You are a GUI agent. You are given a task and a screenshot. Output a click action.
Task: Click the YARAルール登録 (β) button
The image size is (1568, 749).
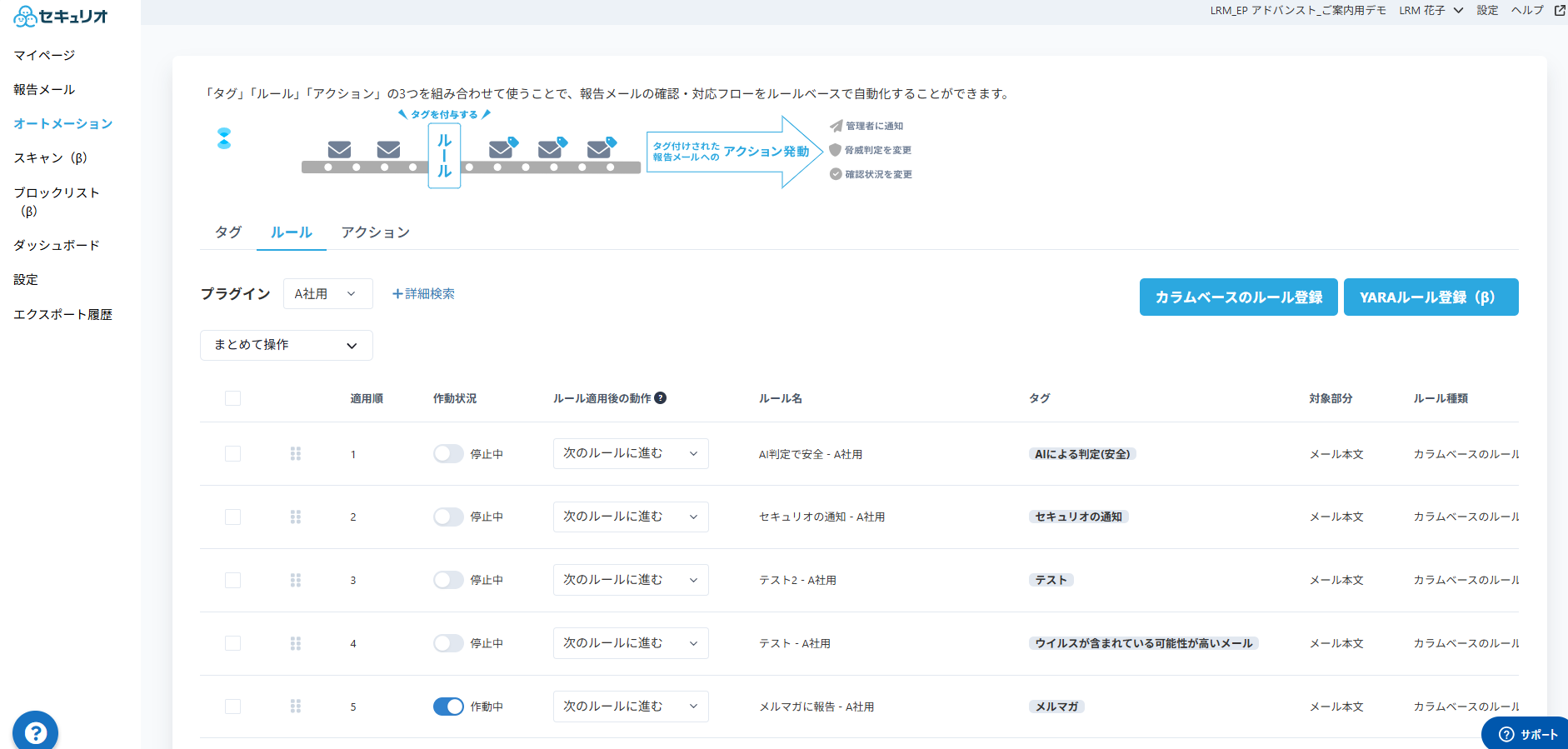coord(1431,297)
